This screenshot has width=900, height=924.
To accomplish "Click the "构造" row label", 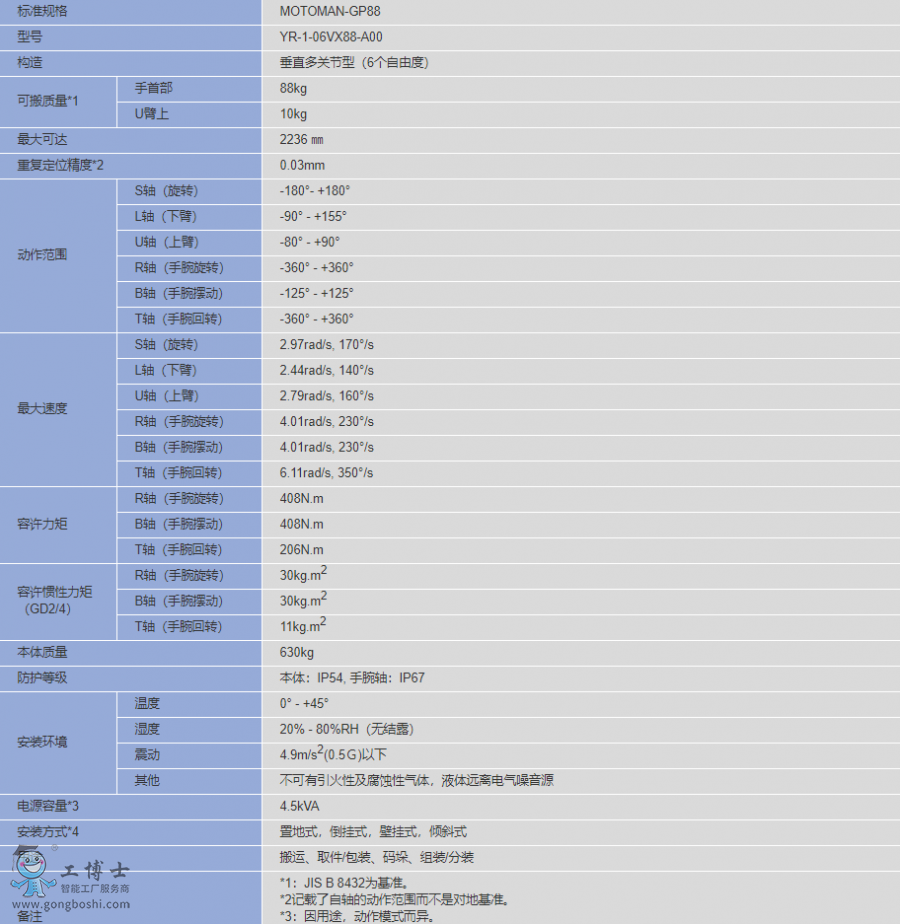I will 29,62.
